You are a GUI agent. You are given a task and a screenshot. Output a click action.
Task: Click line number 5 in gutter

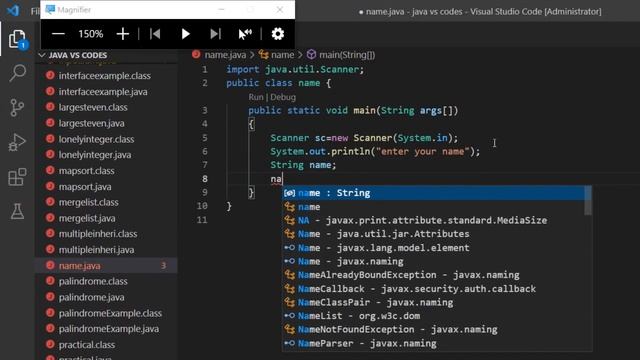(x=205, y=138)
